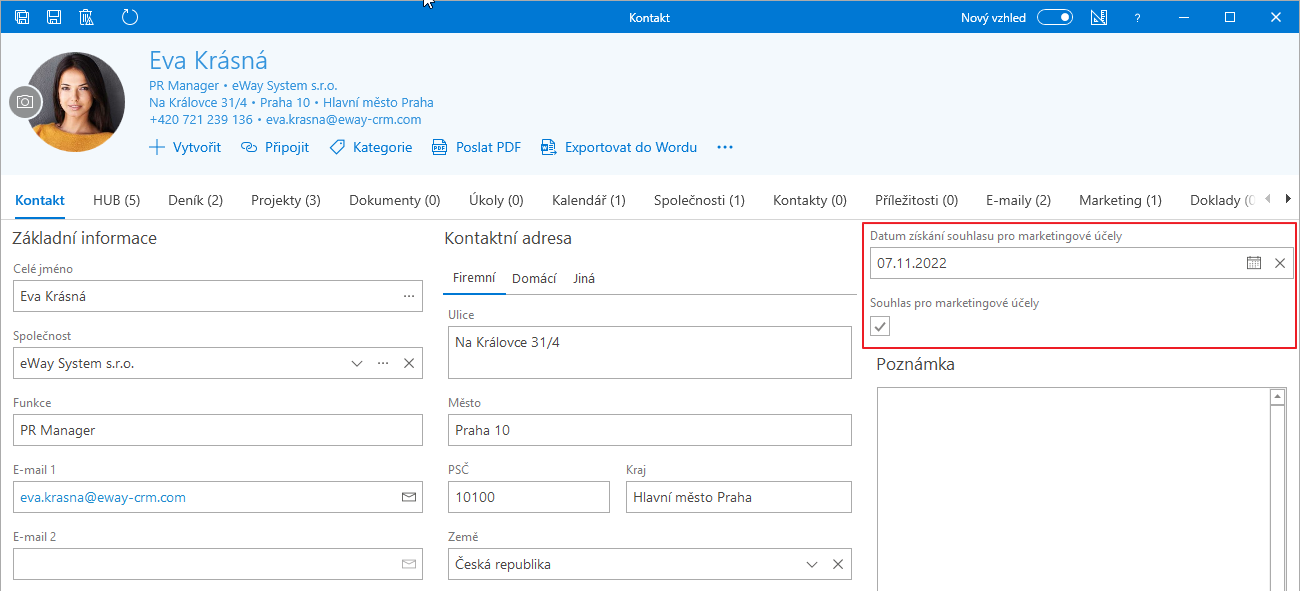Viewport: 1300px width, 591px height.
Task: Toggle the Nový vzhled switch
Action: [x=1054, y=17]
